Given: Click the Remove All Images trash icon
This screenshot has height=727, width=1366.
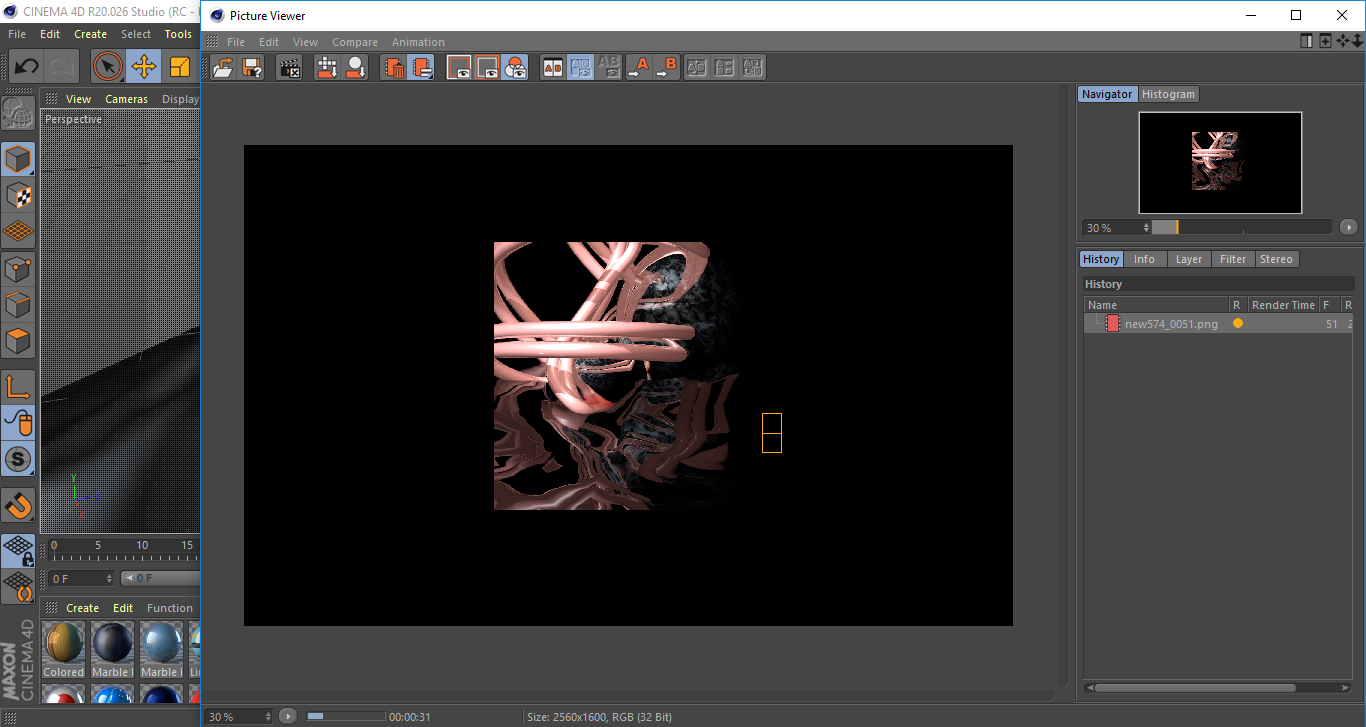Looking at the screenshot, I should click(393, 67).
